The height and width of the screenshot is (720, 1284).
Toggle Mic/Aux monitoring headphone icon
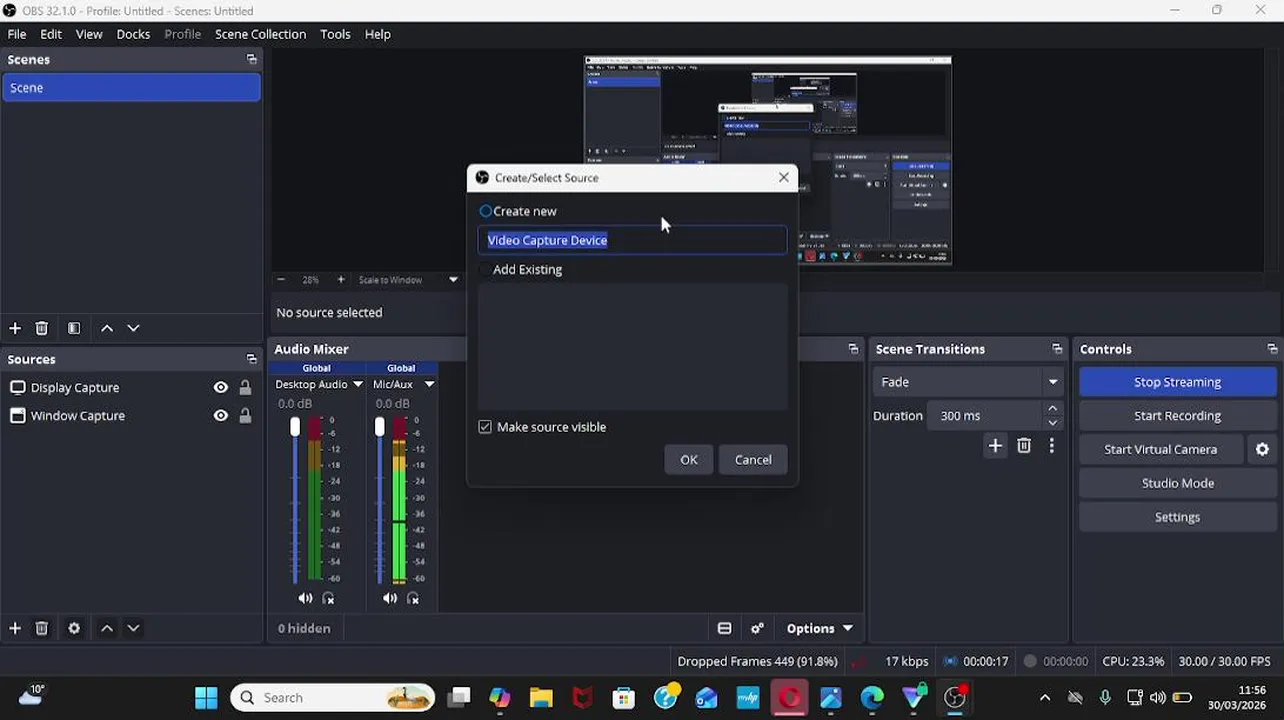coord(413,598)
